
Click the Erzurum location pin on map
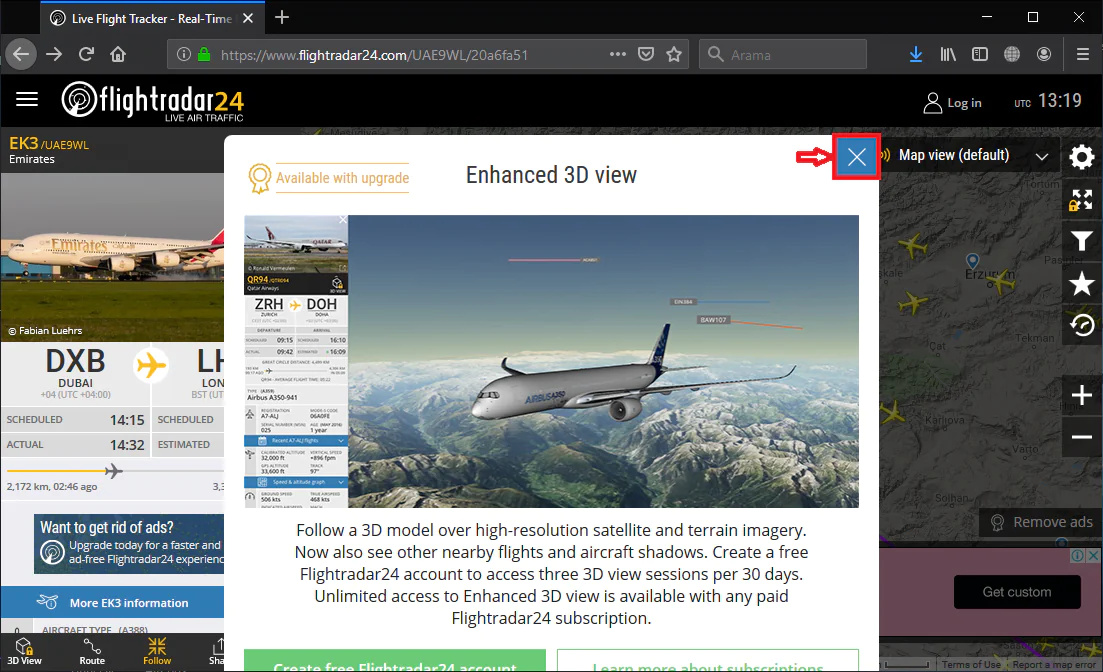[972, 262]
